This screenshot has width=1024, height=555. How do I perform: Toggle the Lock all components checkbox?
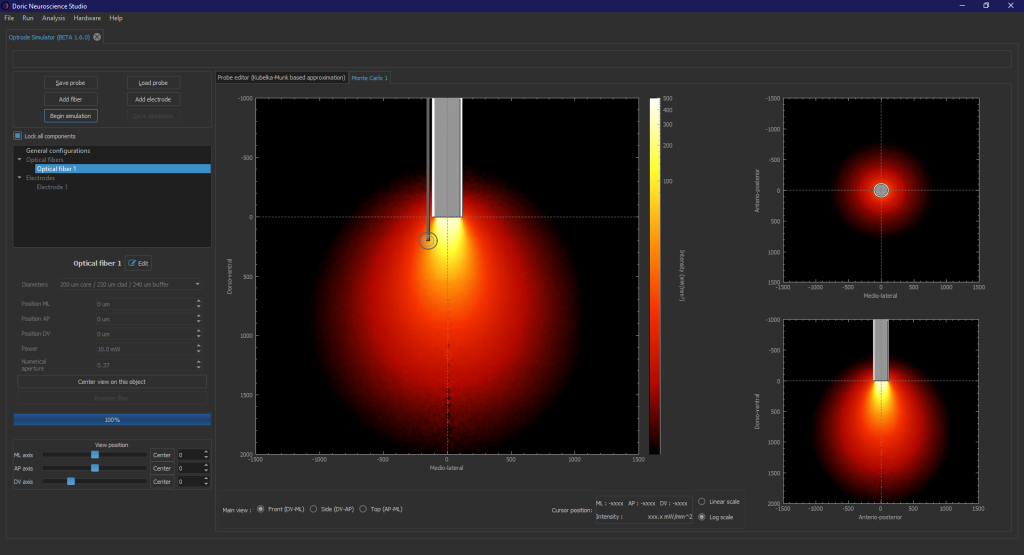[18, 136]
